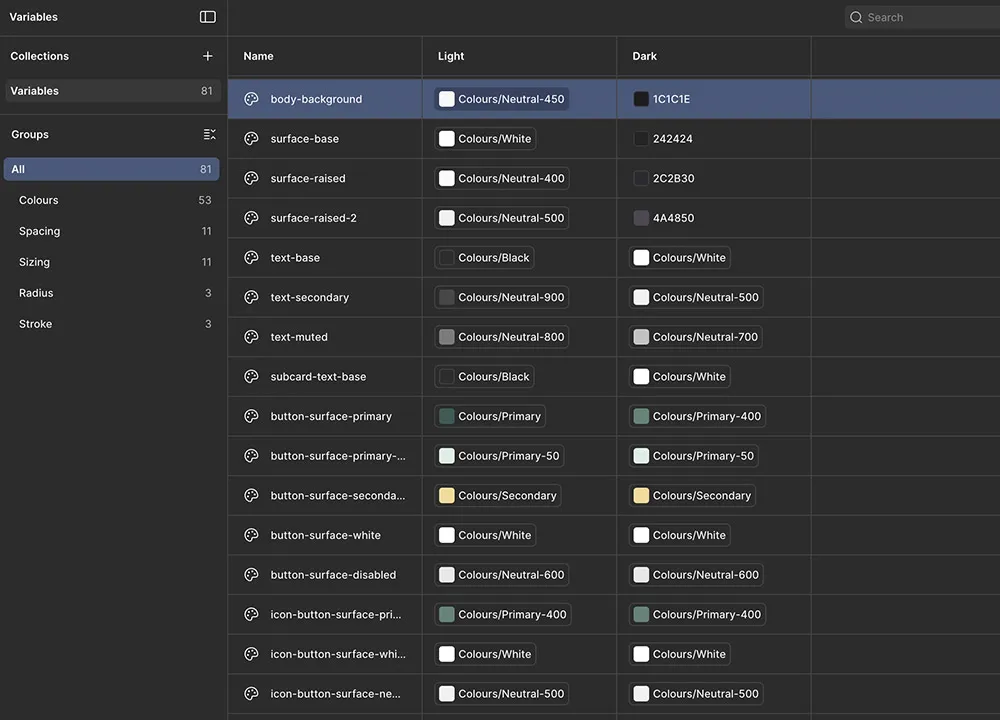Click the palette icon for text-muted
Screen dimensions: 1000x720
coord(251,337)
